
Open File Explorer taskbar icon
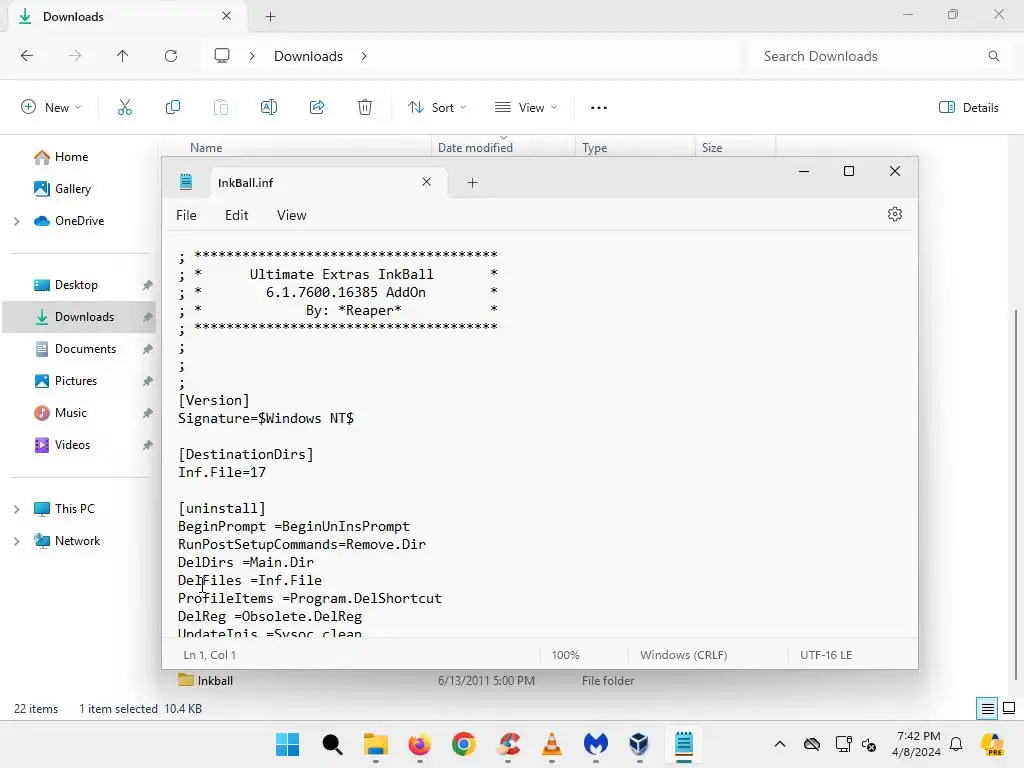376,744
